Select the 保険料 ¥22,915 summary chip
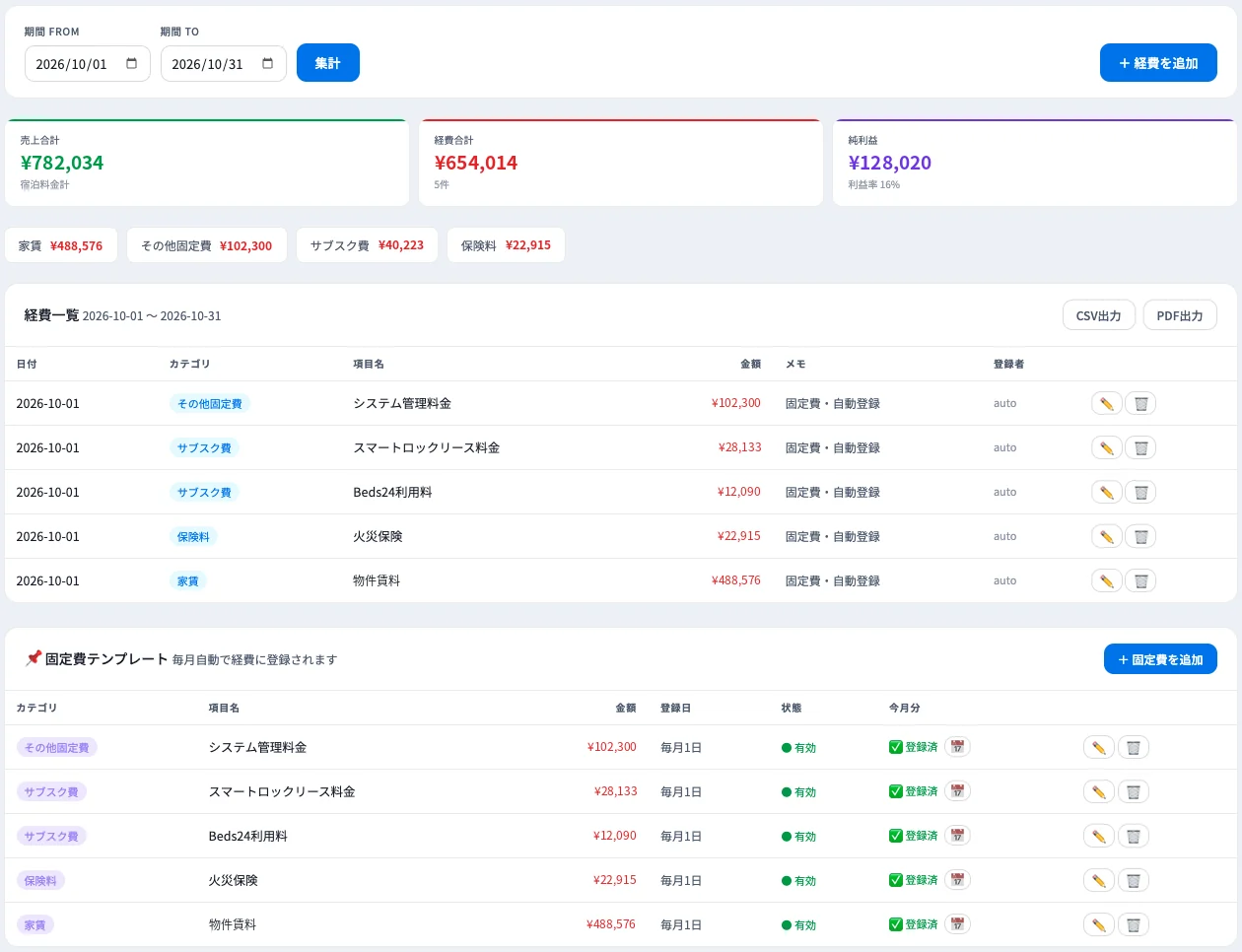 [507, 245]
